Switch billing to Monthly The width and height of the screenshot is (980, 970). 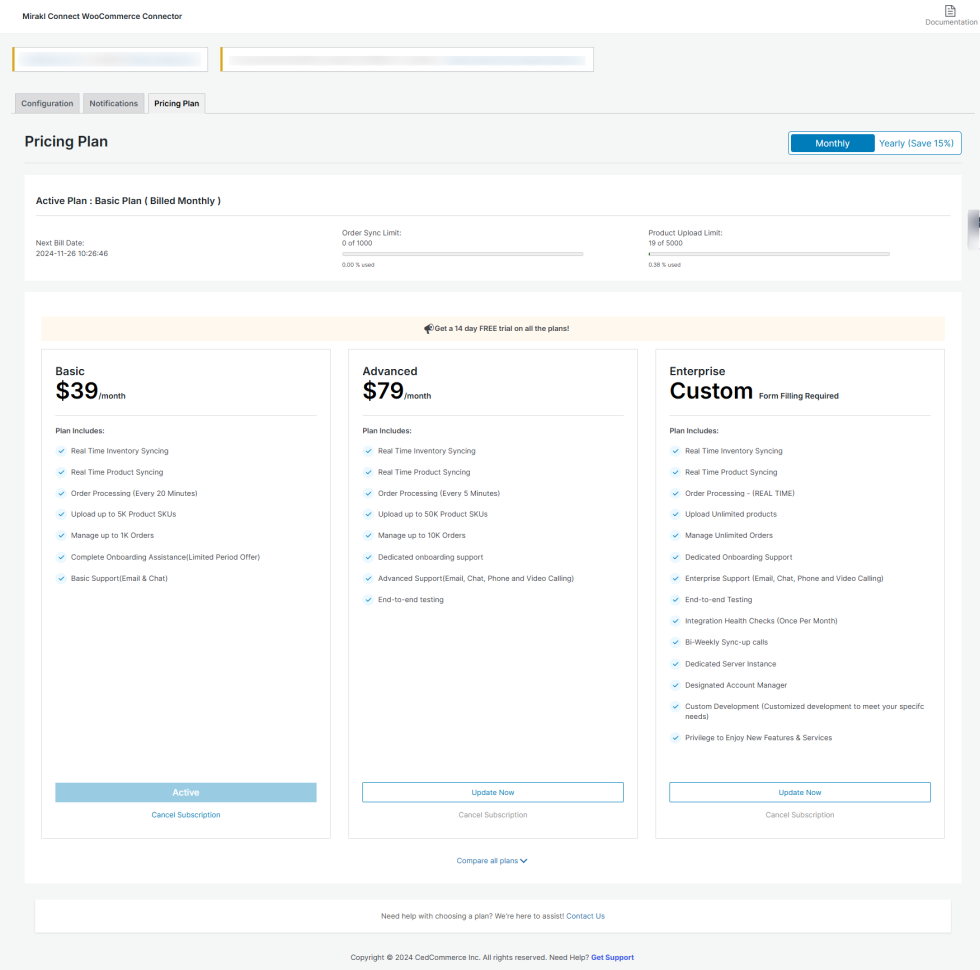pos(832,143)
